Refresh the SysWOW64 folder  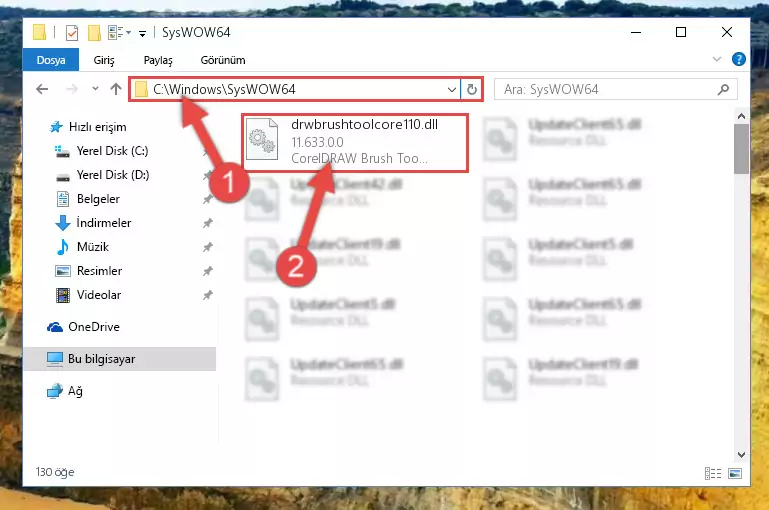(471, 89)
